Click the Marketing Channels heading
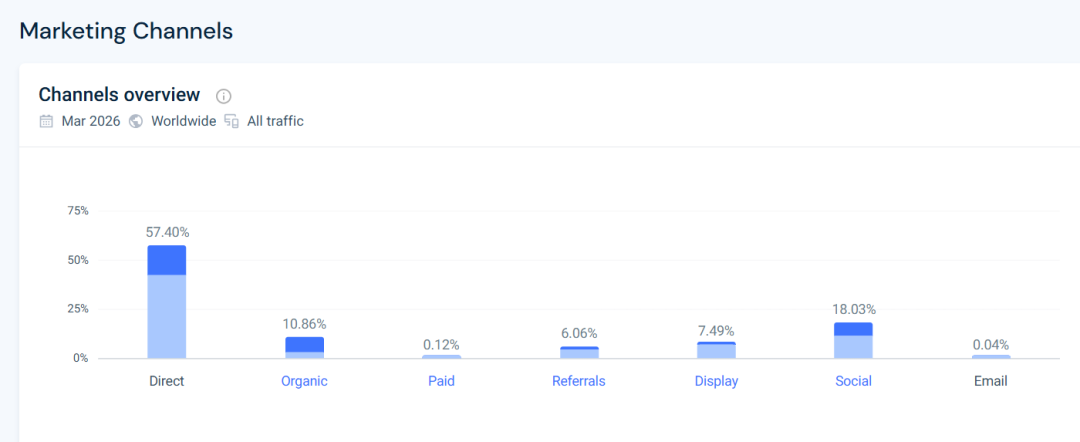This screenshot has width=1080, height=442. pyautogui.click(x=126, y=31)
